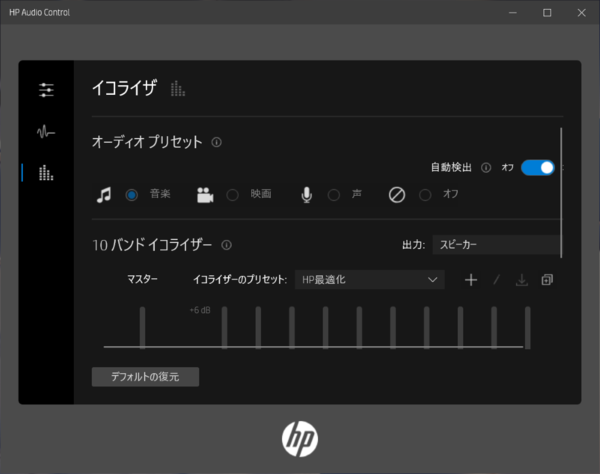
Task: Click the HP Audio Control title text
Action: click(x=40, y=13)
